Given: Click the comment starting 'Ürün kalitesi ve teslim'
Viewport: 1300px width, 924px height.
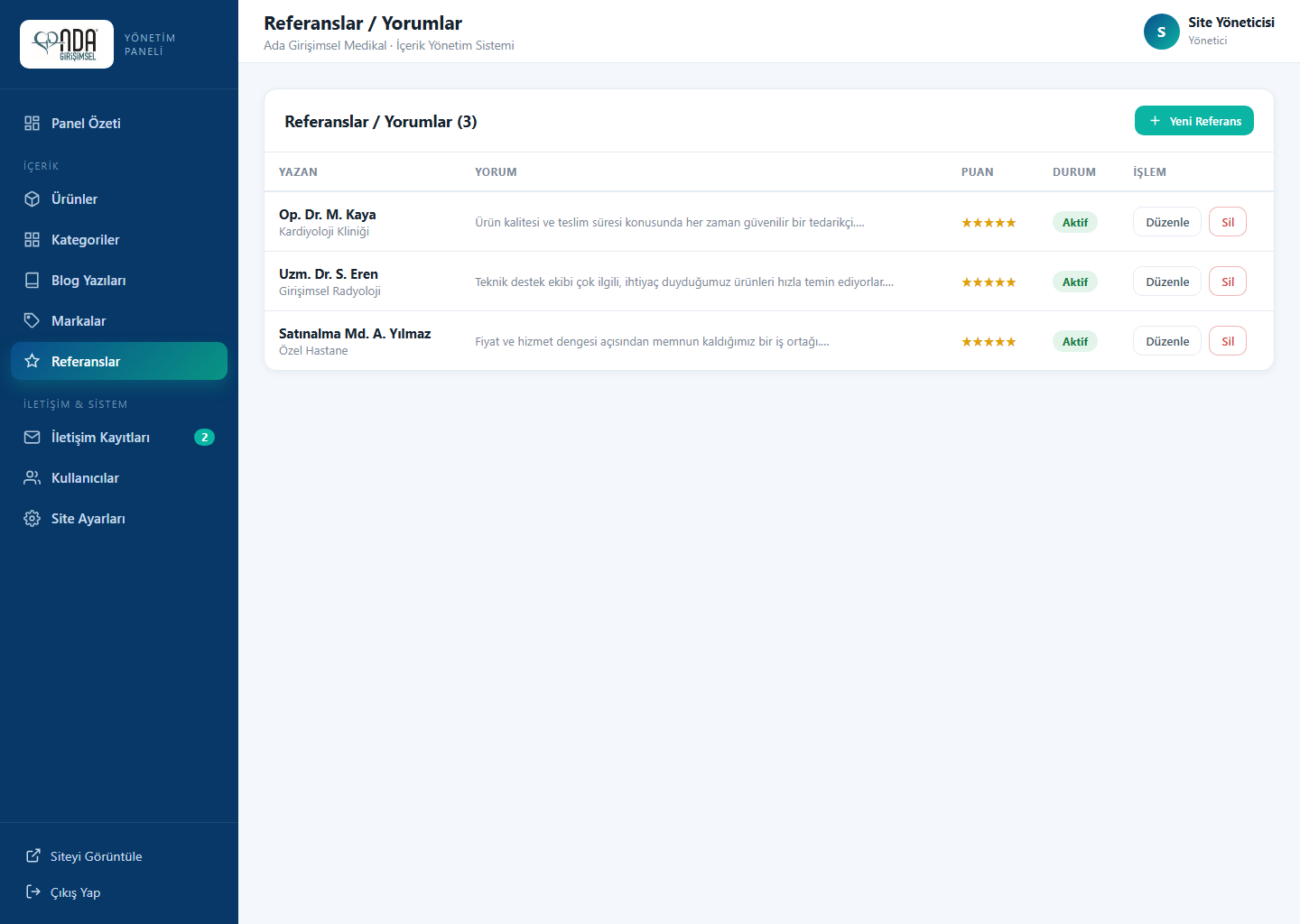Looking at the screenshot, I should [x=670, y=222].
